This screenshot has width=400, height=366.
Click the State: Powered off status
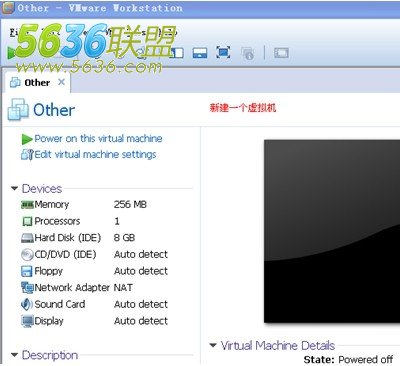tap(348, 360)
